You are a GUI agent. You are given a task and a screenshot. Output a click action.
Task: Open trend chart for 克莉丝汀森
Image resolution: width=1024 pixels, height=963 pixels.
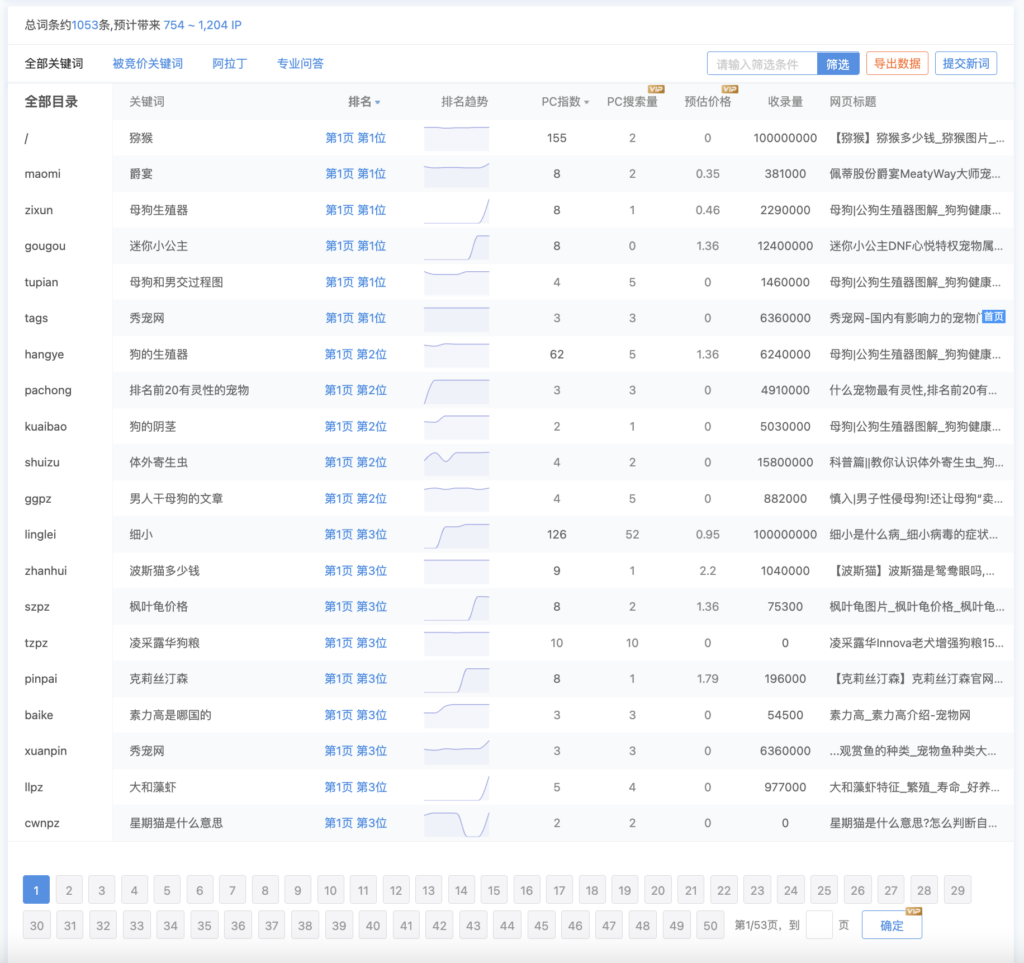[x=456, y=679]
